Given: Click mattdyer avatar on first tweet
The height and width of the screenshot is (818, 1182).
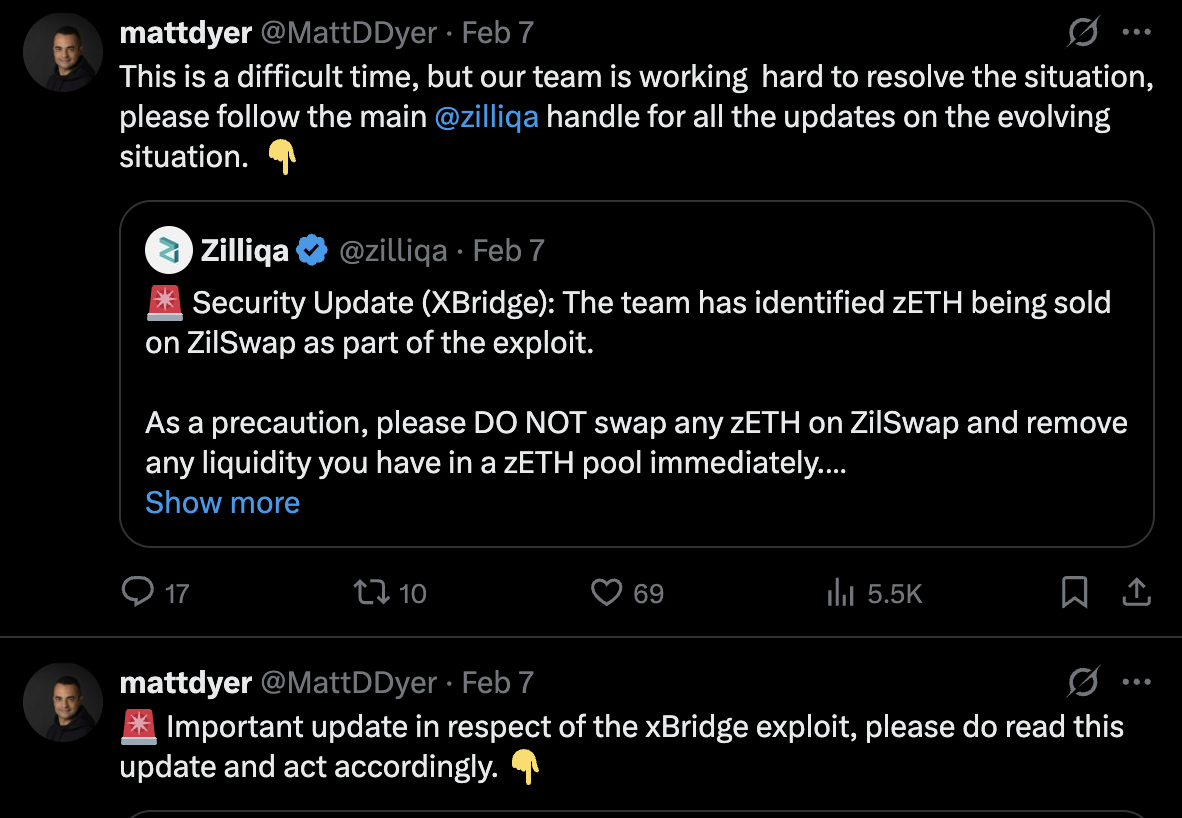Looking at the screenshot, I should click(x=63, y=53).
